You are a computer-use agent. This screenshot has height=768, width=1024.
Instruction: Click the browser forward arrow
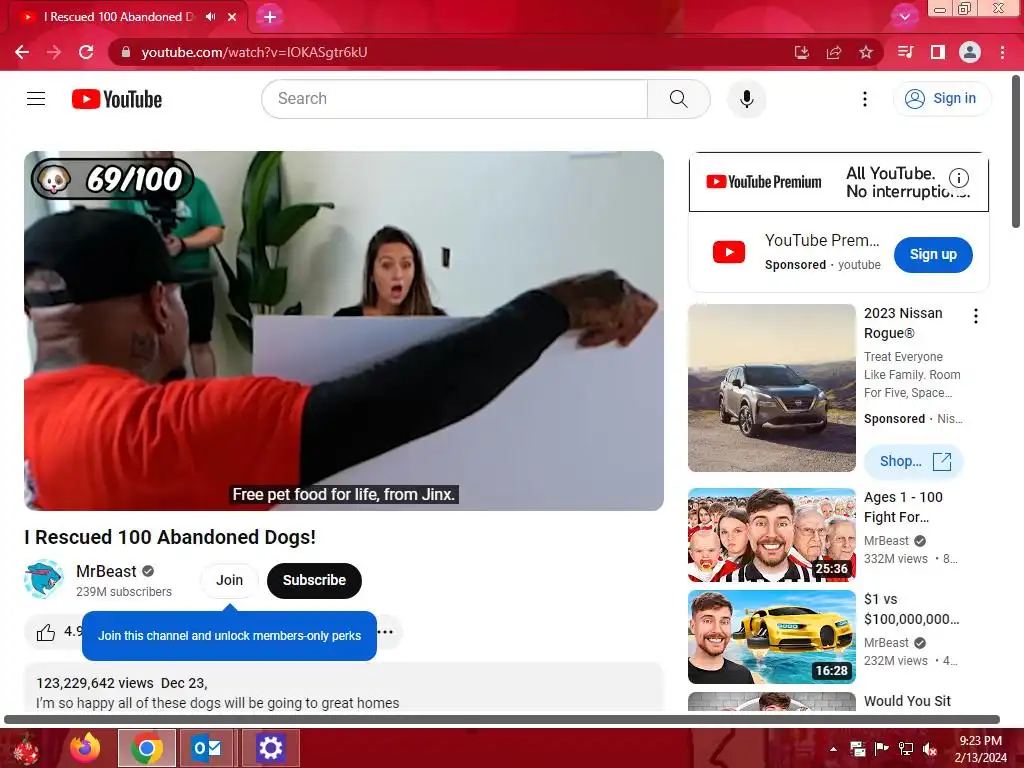click(x=54, y=52)
